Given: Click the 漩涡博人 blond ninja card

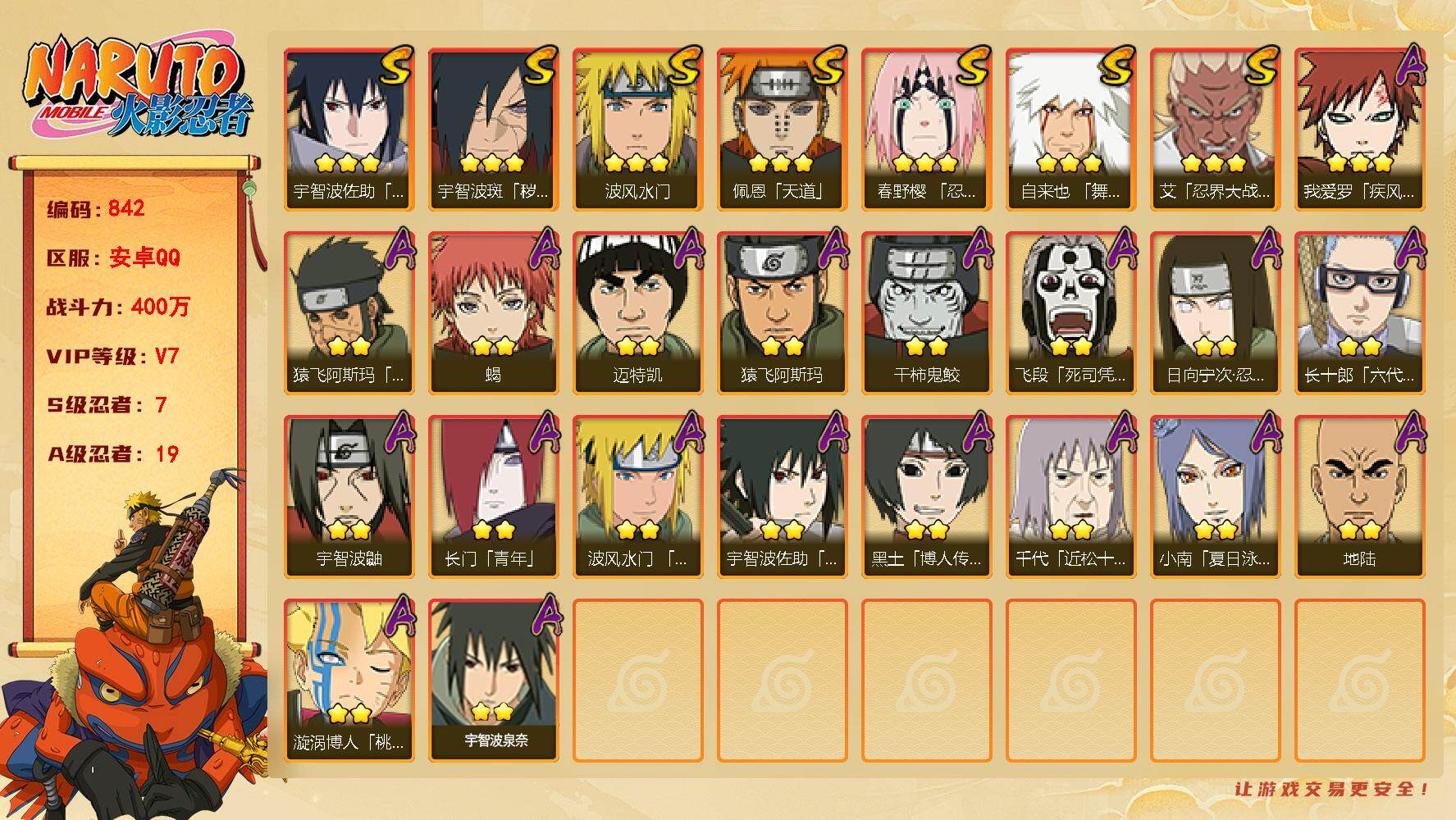Looking at the screenshot, I should pyautogui.click(x=349, y=681).
